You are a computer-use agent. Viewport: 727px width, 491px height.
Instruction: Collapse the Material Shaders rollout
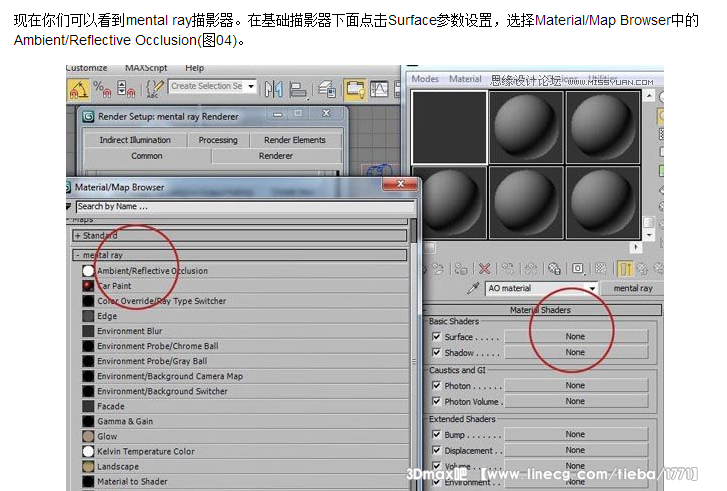pos(542,310)
